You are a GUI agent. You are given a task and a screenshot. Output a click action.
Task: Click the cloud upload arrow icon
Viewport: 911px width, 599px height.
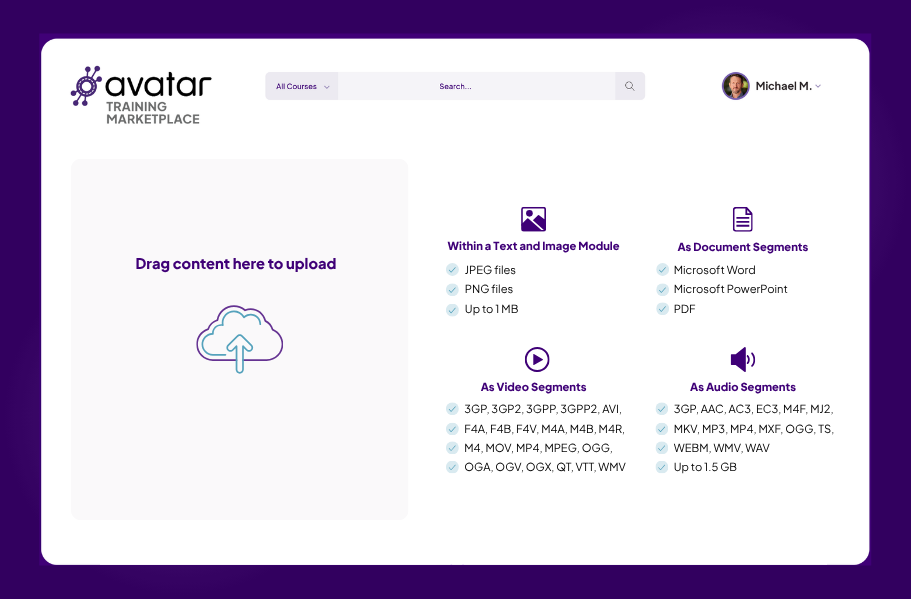(x=239, y=341)
